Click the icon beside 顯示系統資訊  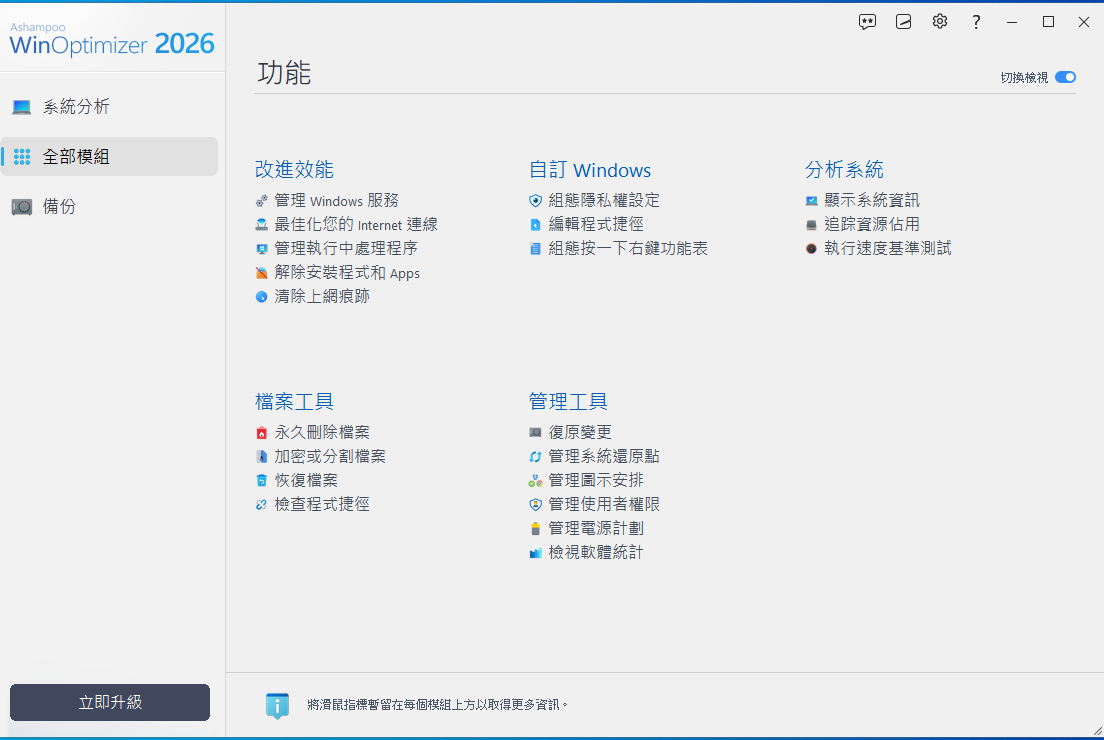811,201
